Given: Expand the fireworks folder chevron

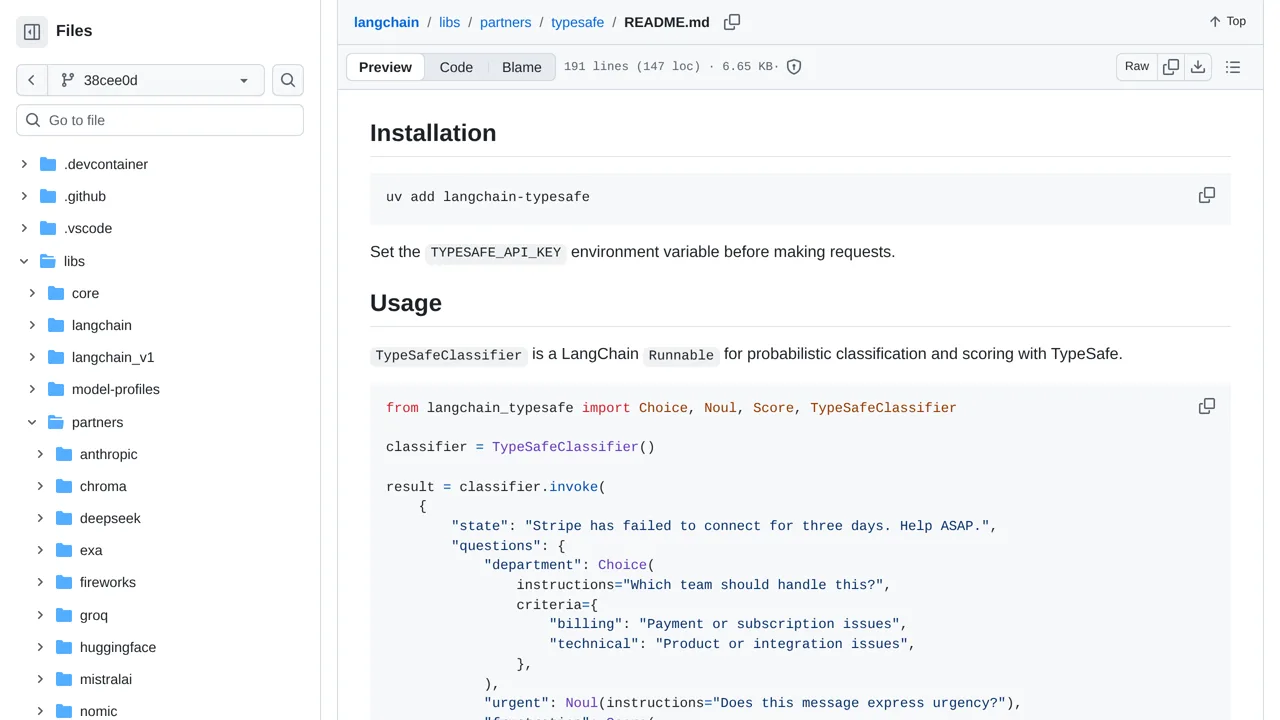Looking at the screenshot, I should tap(40, 582).
